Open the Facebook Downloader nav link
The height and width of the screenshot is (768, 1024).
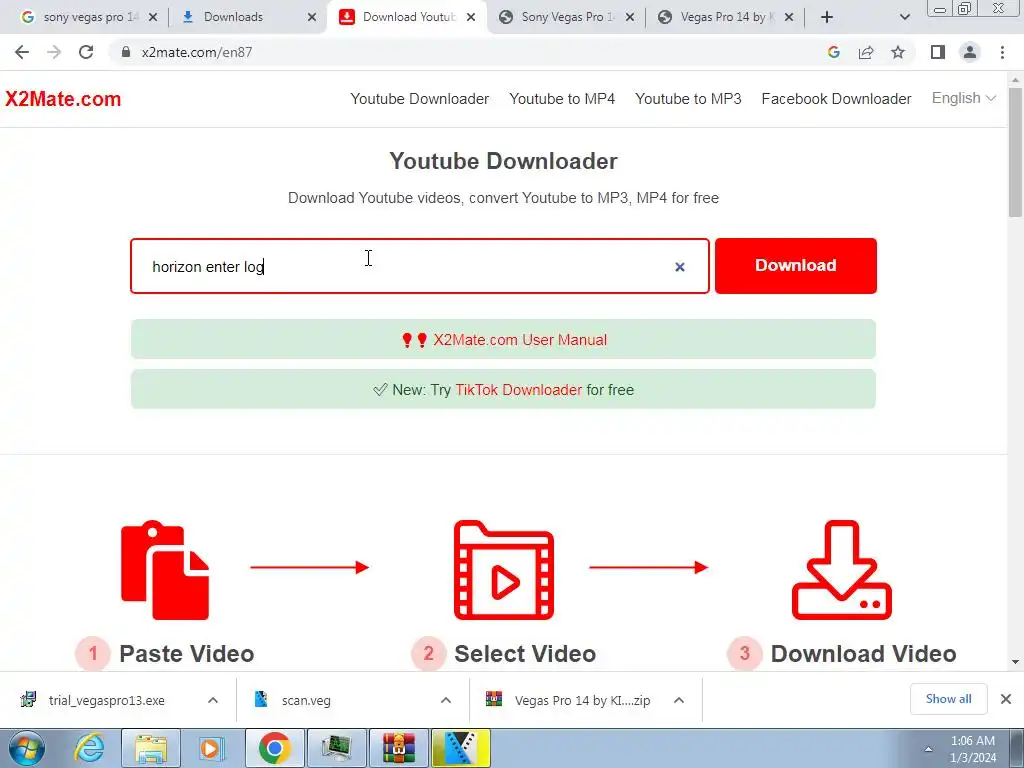(x=836, y=99)
